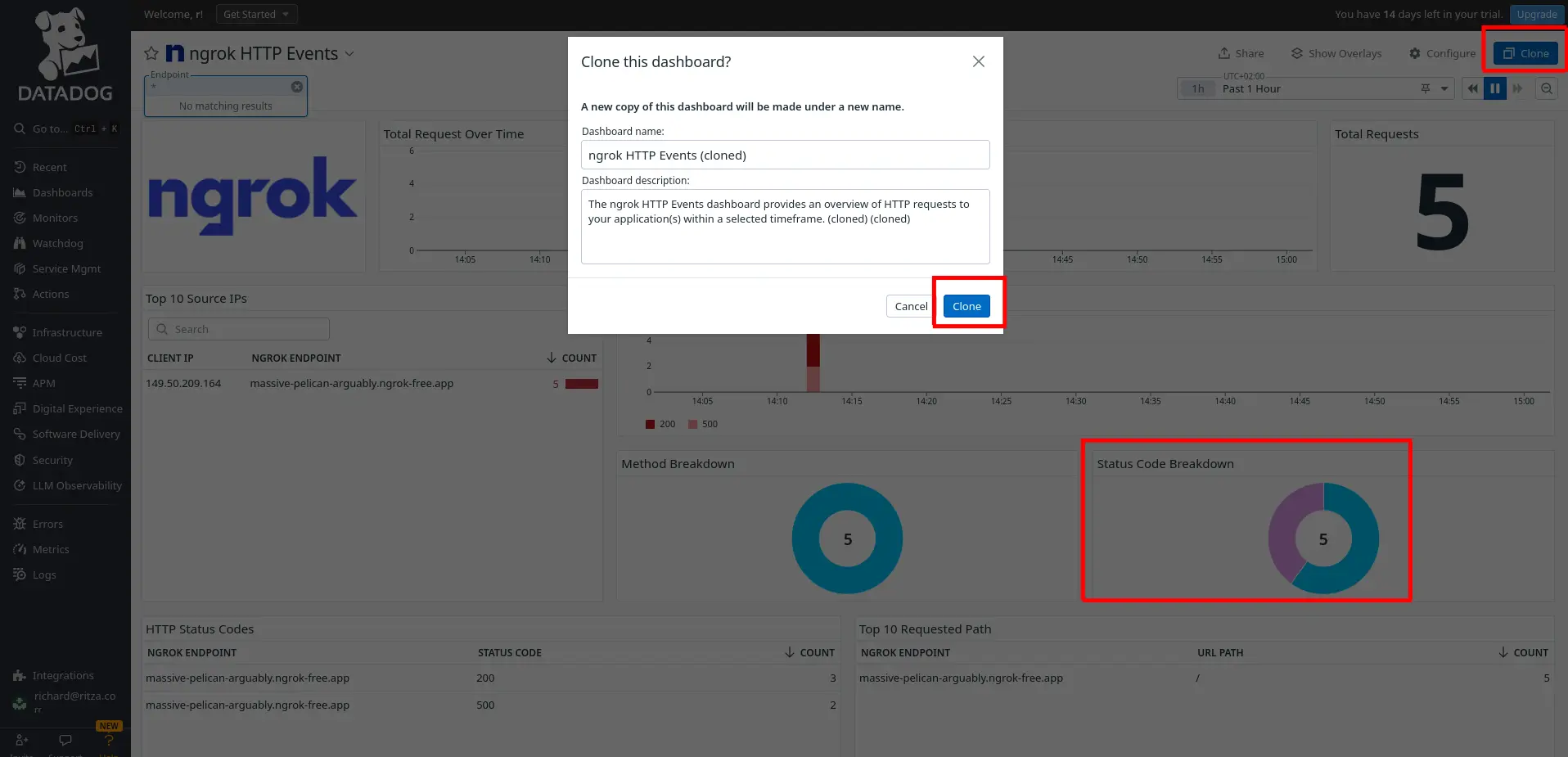
Task: Click the 200 legend color swatch
Action: pos(650,424)
